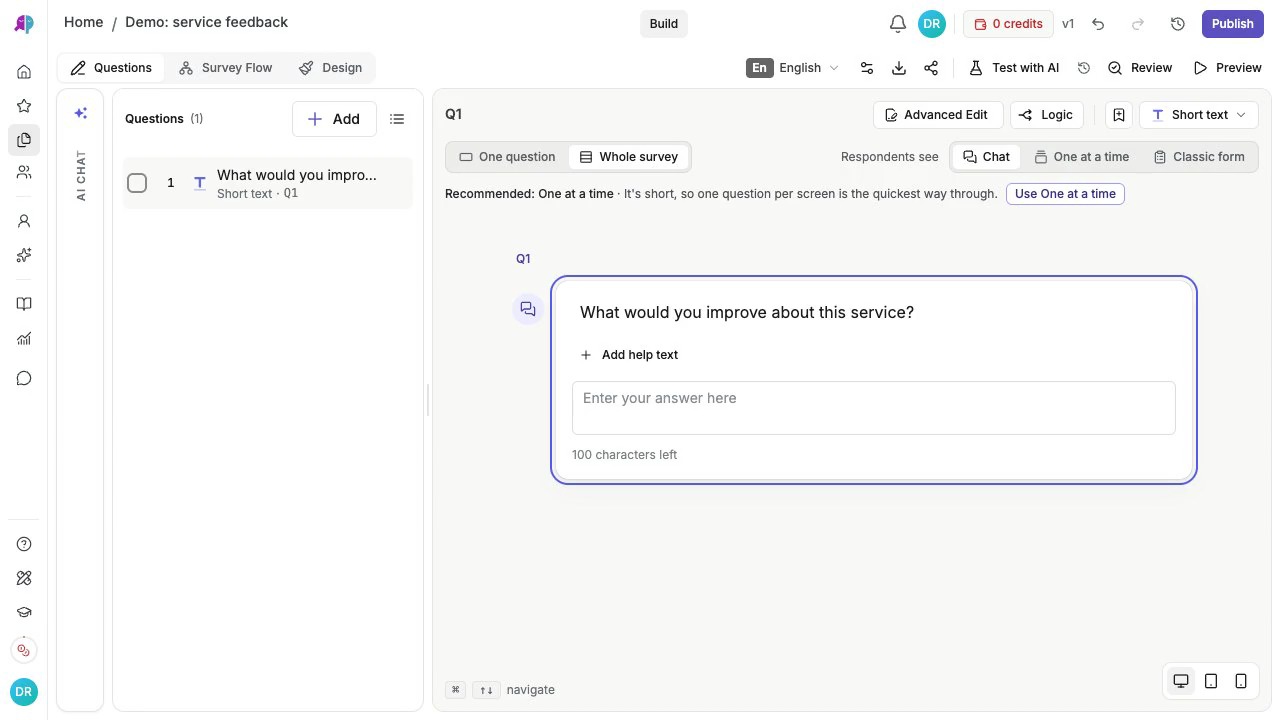The image size is (1280, 720).
Task: Click the Home breadcrumb
Action: coord(83,22)
